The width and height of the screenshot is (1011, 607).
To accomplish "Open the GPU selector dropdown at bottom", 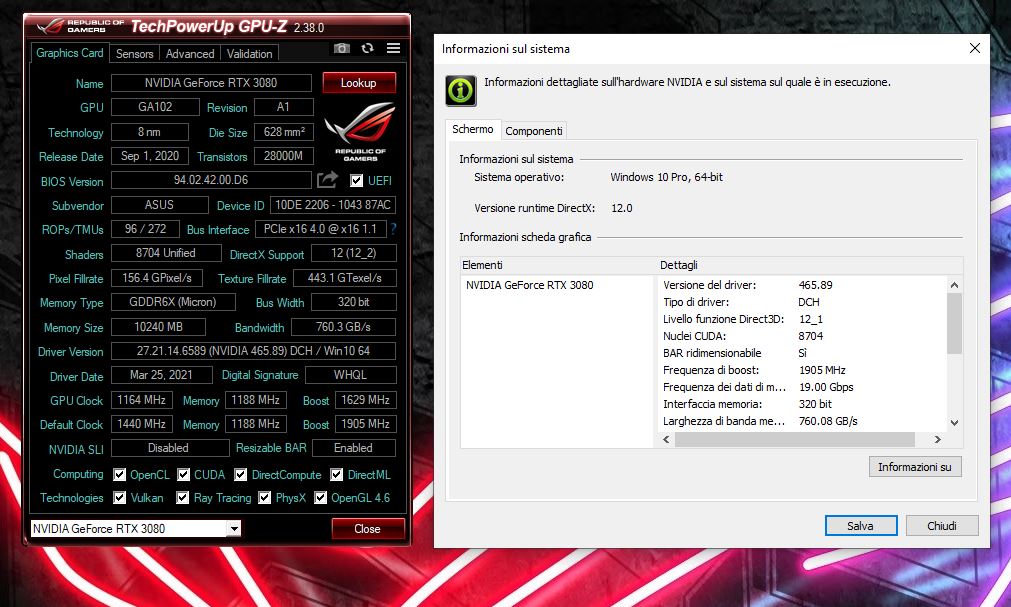I will coord(234,528).
